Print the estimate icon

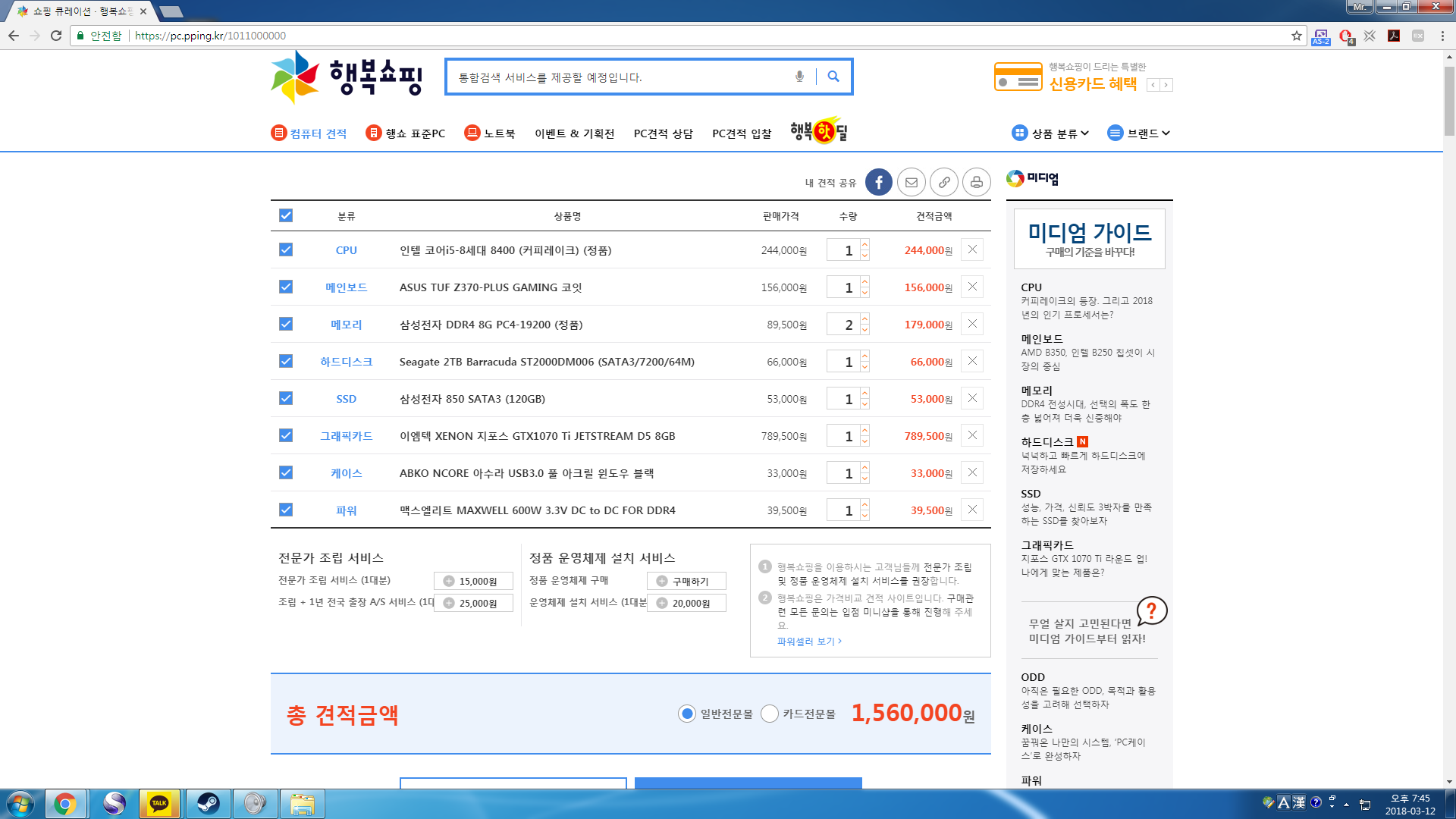coord(977,182)
